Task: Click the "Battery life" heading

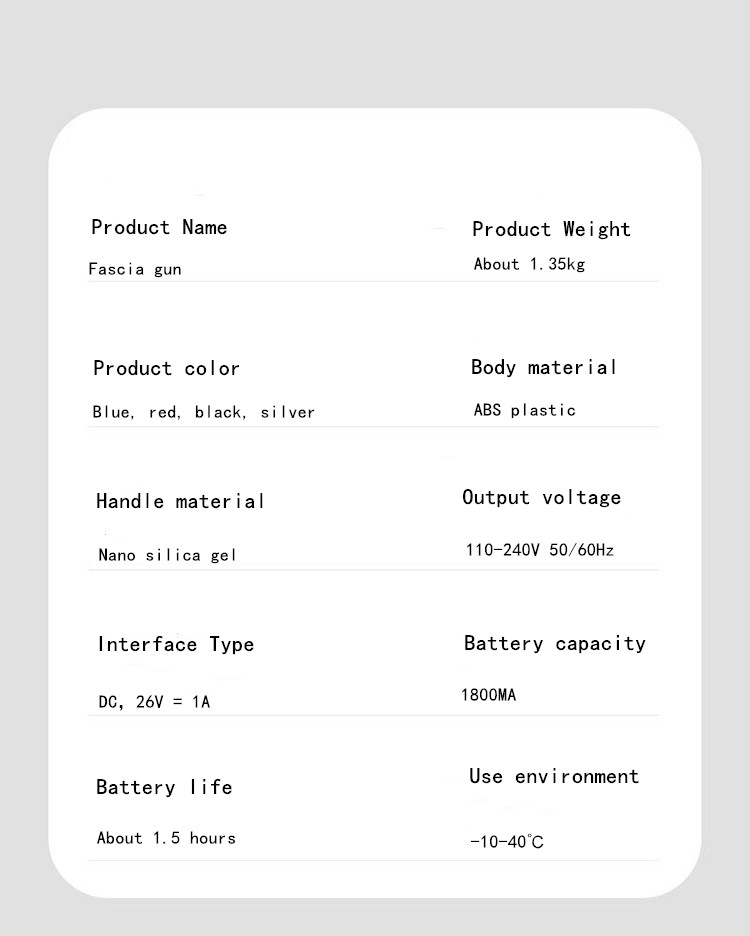Action: 164,788
